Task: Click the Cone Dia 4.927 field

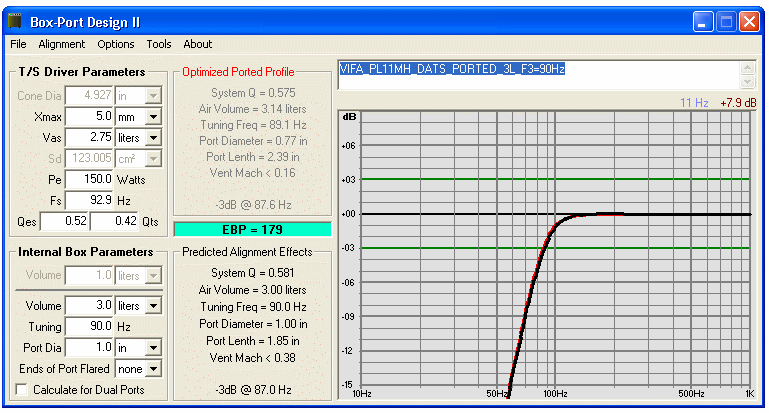Action: (89, 96)
